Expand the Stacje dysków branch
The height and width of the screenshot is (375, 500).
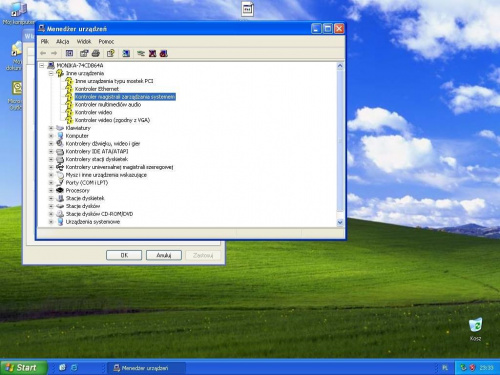click(x=51, y=206)
